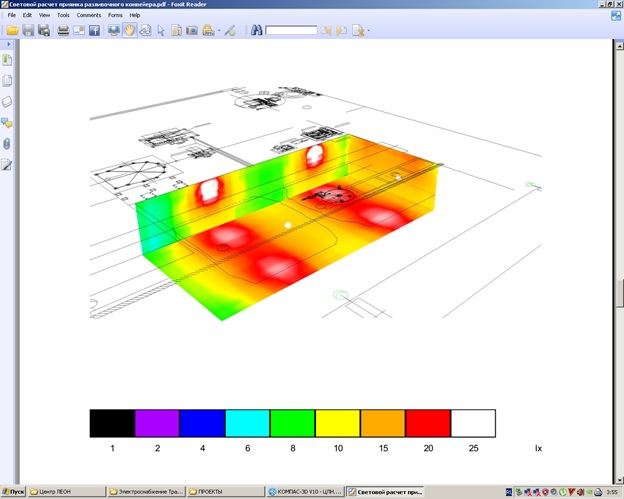
Task: Click the uTorrent tray icon
Action: (x=563, y=493)
